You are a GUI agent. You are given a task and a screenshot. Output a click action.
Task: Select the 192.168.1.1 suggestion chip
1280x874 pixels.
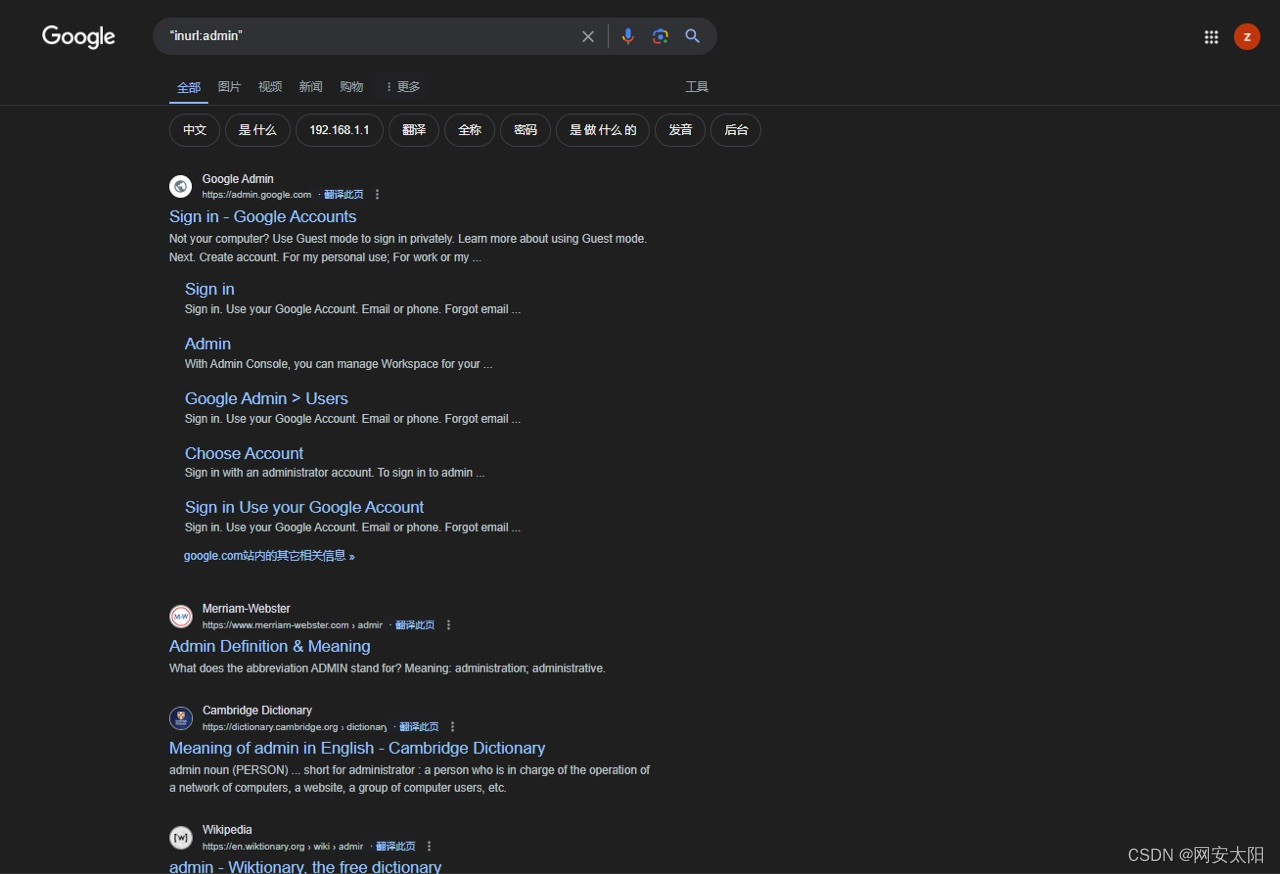pos(339,130)
